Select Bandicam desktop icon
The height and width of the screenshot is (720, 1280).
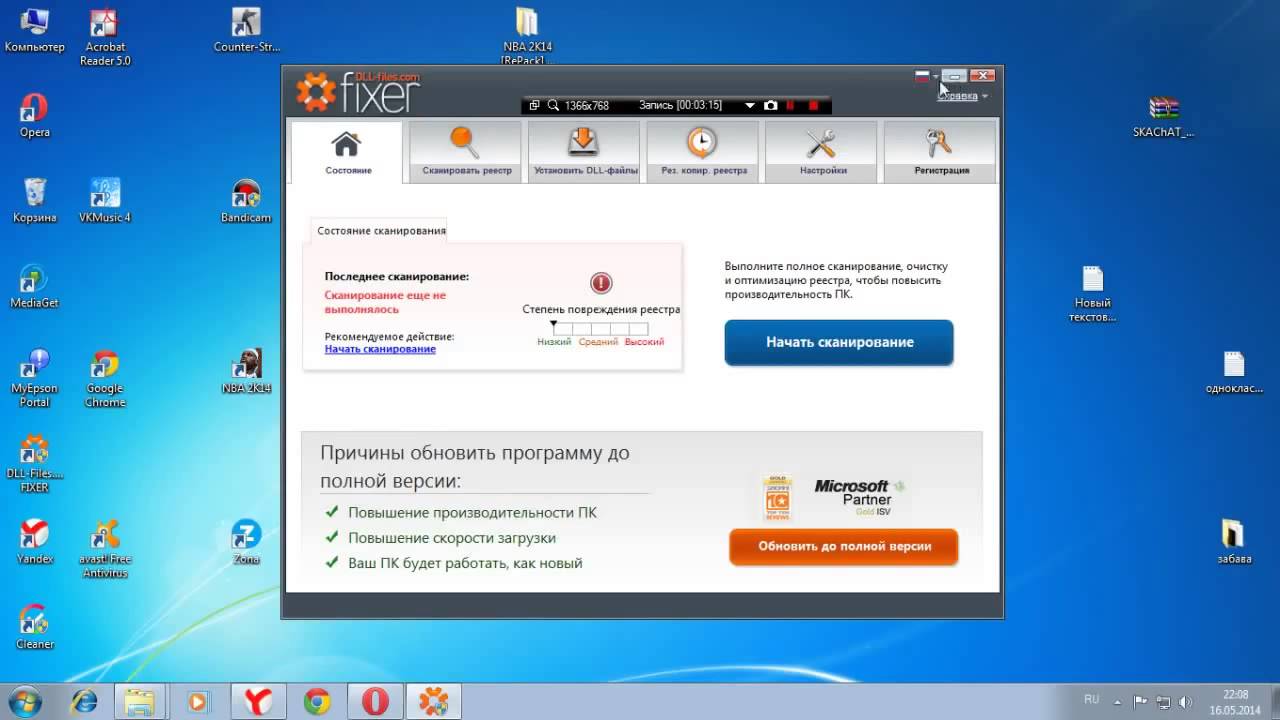point(246,201)
